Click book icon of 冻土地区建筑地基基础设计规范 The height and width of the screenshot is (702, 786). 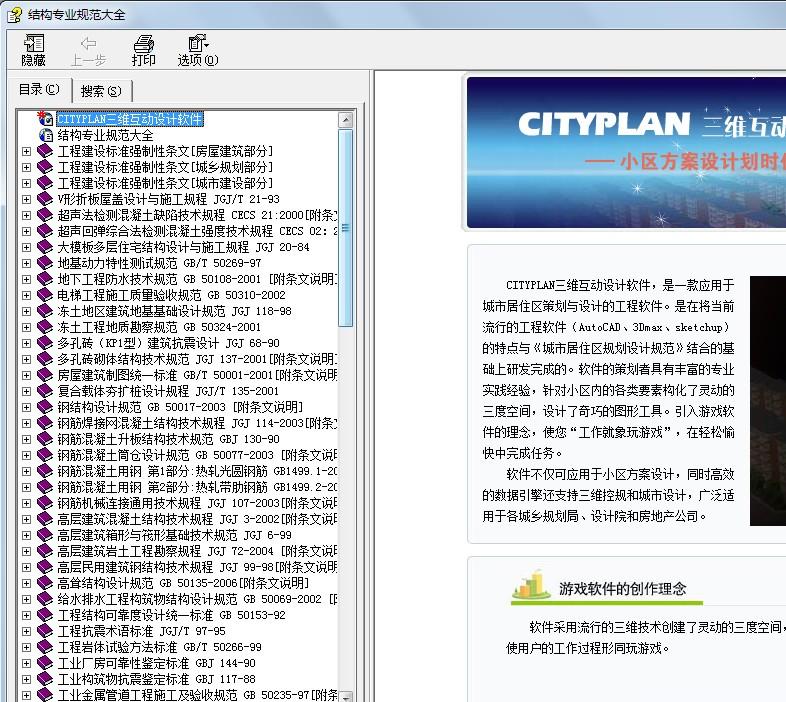45,311
